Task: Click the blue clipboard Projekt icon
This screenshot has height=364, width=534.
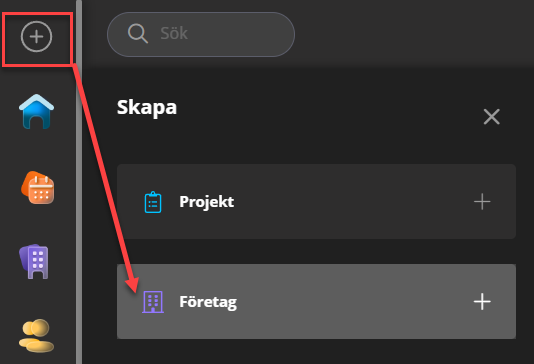Action: pyautogui.click(x=153, y=202)
